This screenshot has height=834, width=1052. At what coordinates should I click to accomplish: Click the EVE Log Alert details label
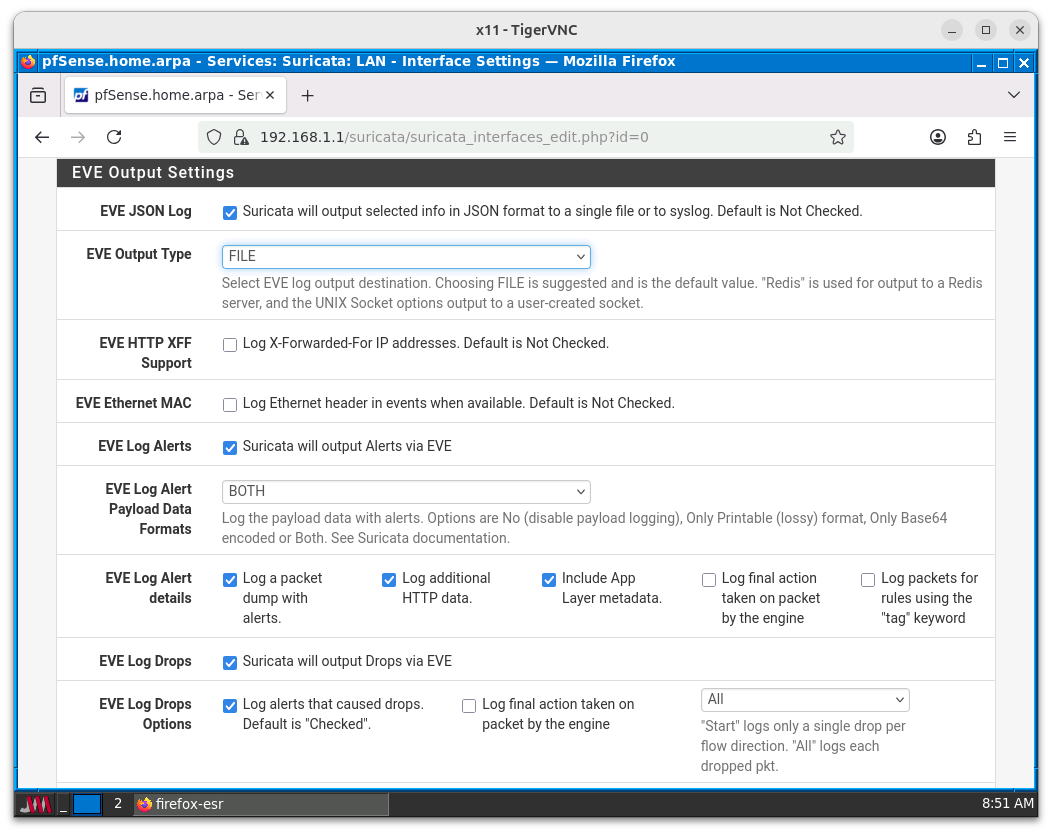tap(148, 588)
